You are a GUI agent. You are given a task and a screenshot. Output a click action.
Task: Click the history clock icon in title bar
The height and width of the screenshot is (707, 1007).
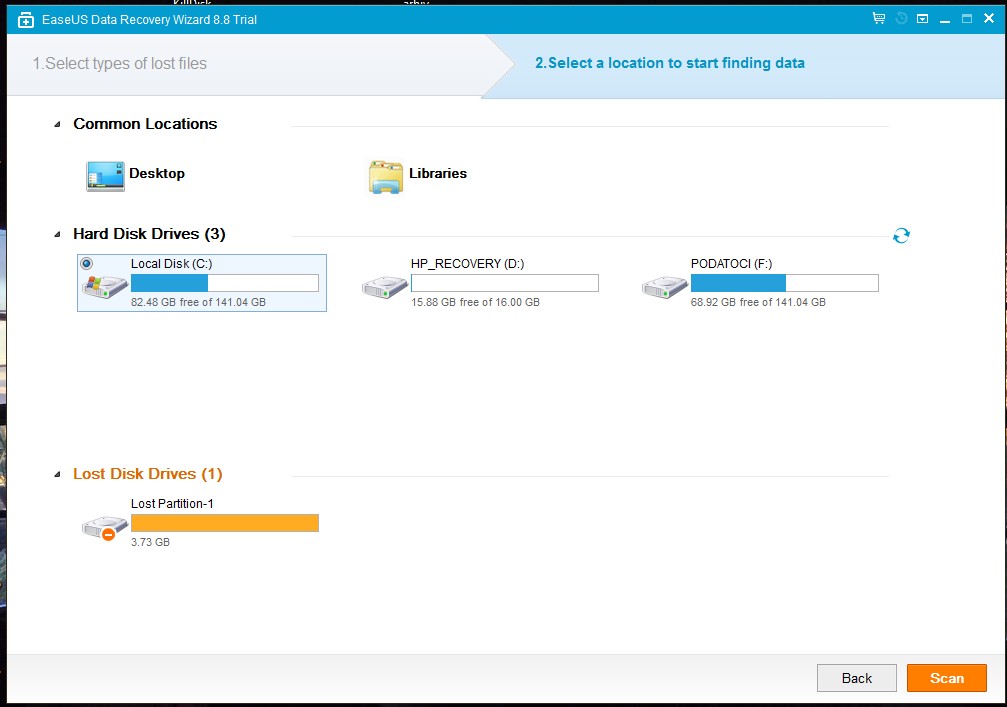pyautogui.click(x=901, y=19)
